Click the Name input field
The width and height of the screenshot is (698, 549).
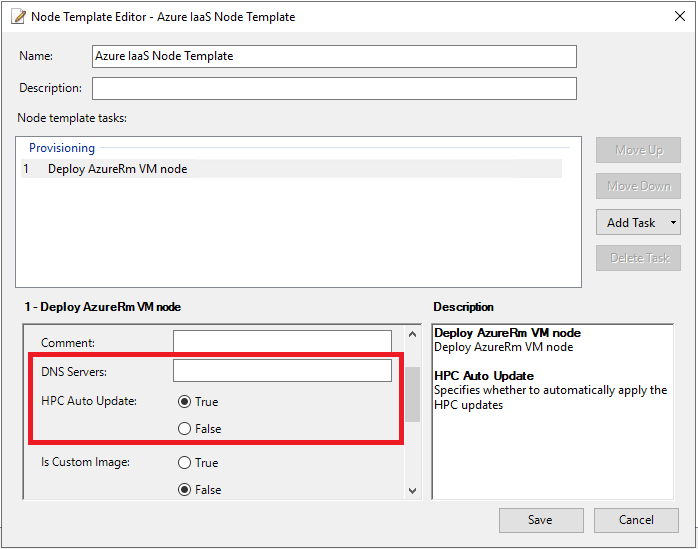click(x=334, y=57)
